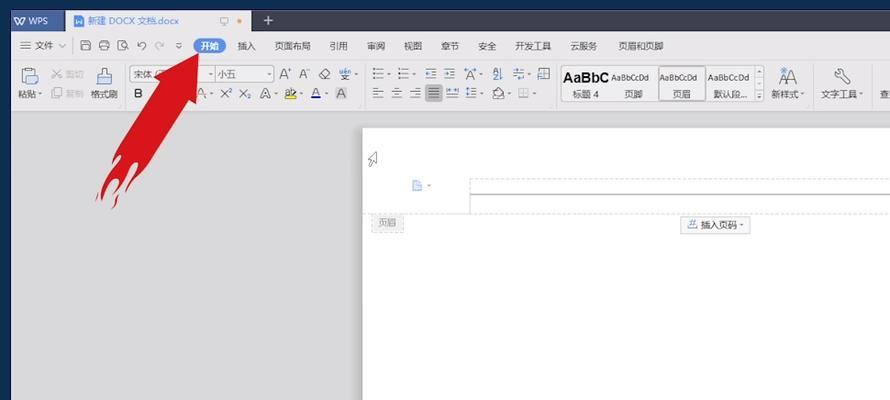Open the highlight color dropdown arrow

[301, 94]
